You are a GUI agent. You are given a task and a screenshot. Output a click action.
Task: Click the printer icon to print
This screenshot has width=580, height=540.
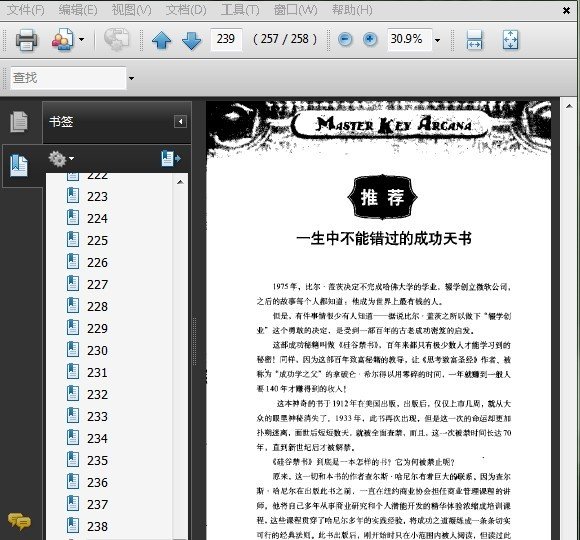pyautogui.click(x=26, y=39)
